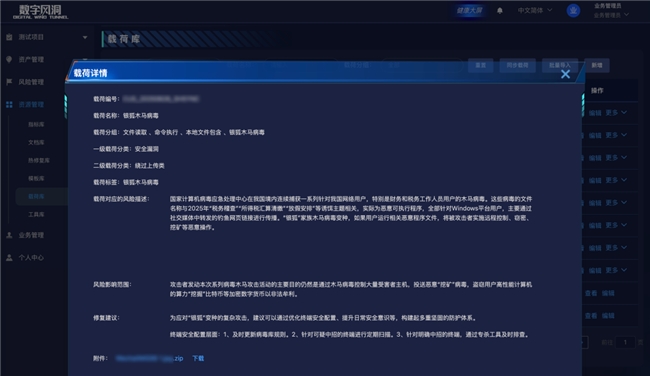Expand the 测试项目 sidebar arrow
The image size is (650, 376).
pos(85,37)
